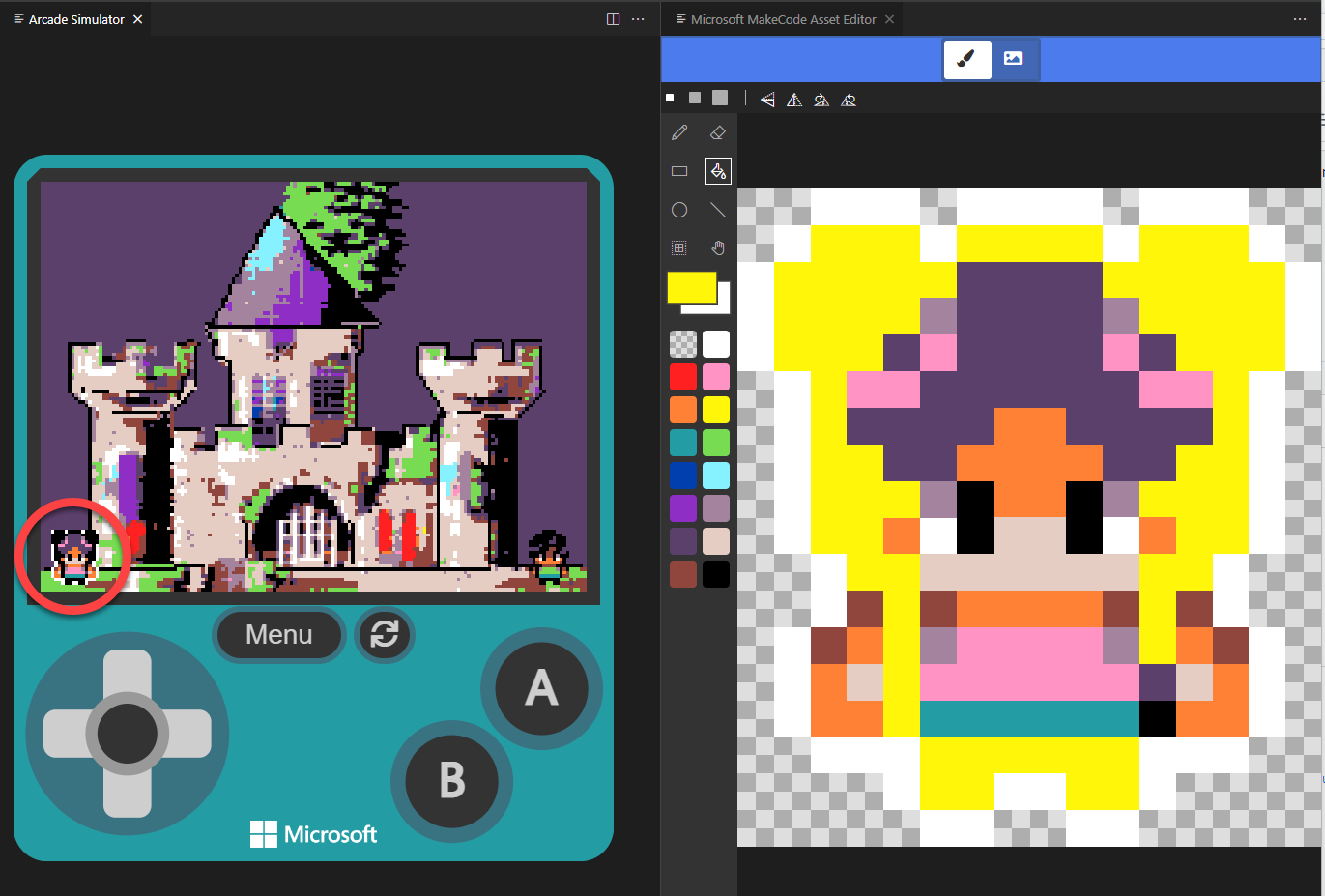Pick the Line tool
This screenshot has height=896, width=1325.
tap(718, 210)
